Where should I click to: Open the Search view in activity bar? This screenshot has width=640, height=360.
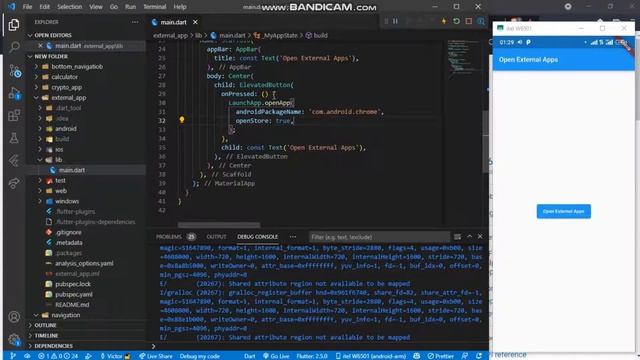[x=14, y=47]
